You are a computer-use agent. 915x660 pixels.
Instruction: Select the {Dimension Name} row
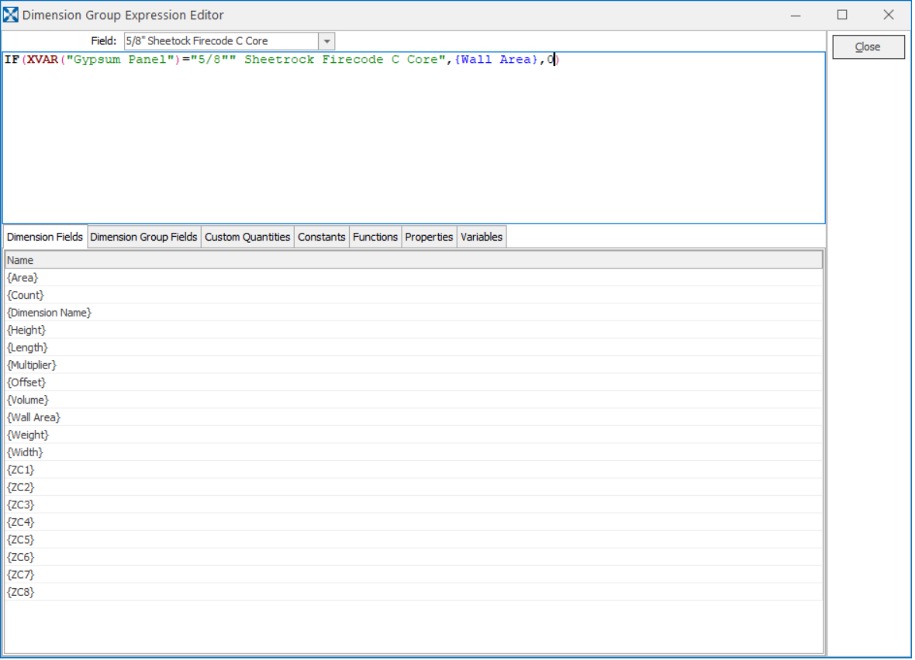(414, 313)
